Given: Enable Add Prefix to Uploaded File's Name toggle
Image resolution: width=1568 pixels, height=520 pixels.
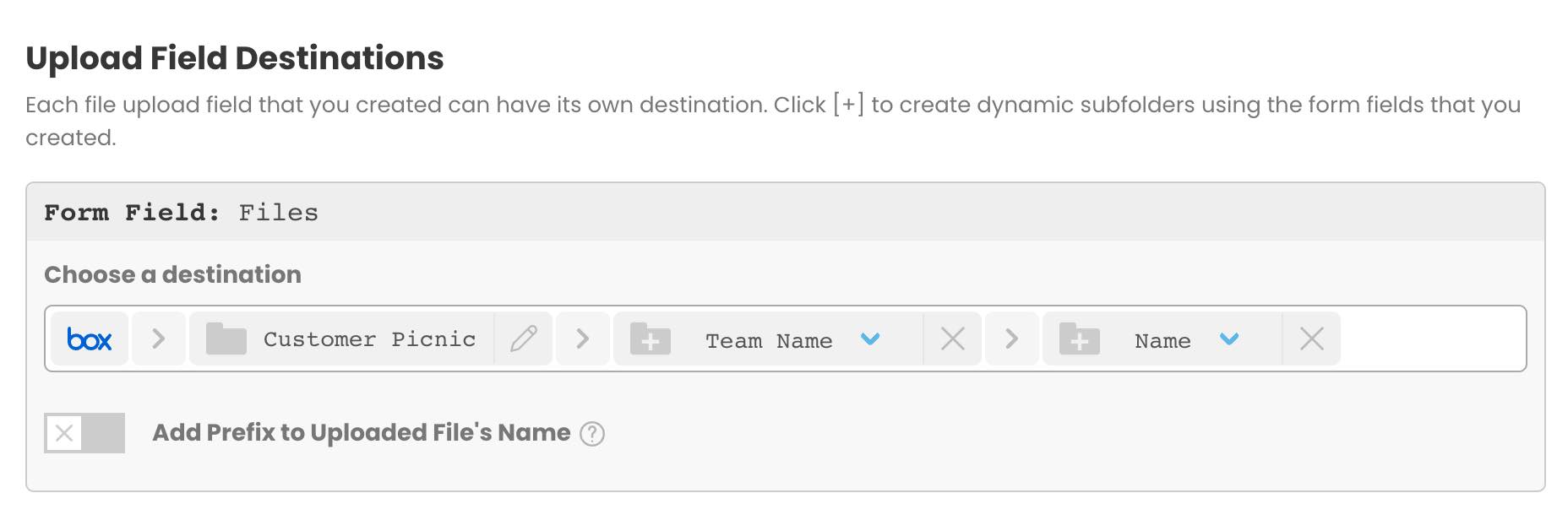Looking at the screenshot, I should 84,433.
